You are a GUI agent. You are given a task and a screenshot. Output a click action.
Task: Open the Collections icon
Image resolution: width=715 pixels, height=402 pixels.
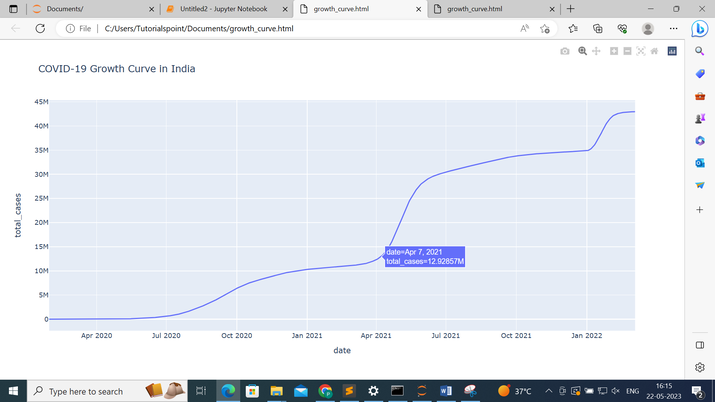pyautogui.click(x=597, y=29)
